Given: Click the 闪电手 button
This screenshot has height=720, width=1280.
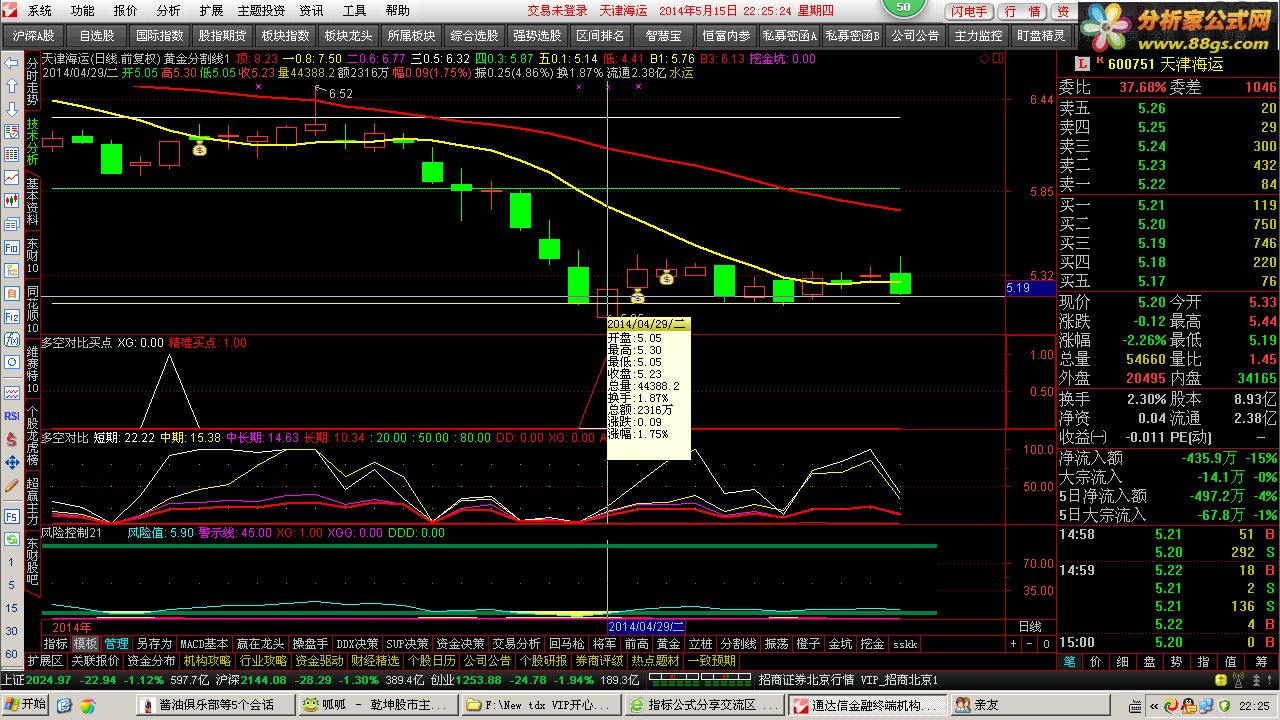Looking at the screenshot, I should [970, 12].
